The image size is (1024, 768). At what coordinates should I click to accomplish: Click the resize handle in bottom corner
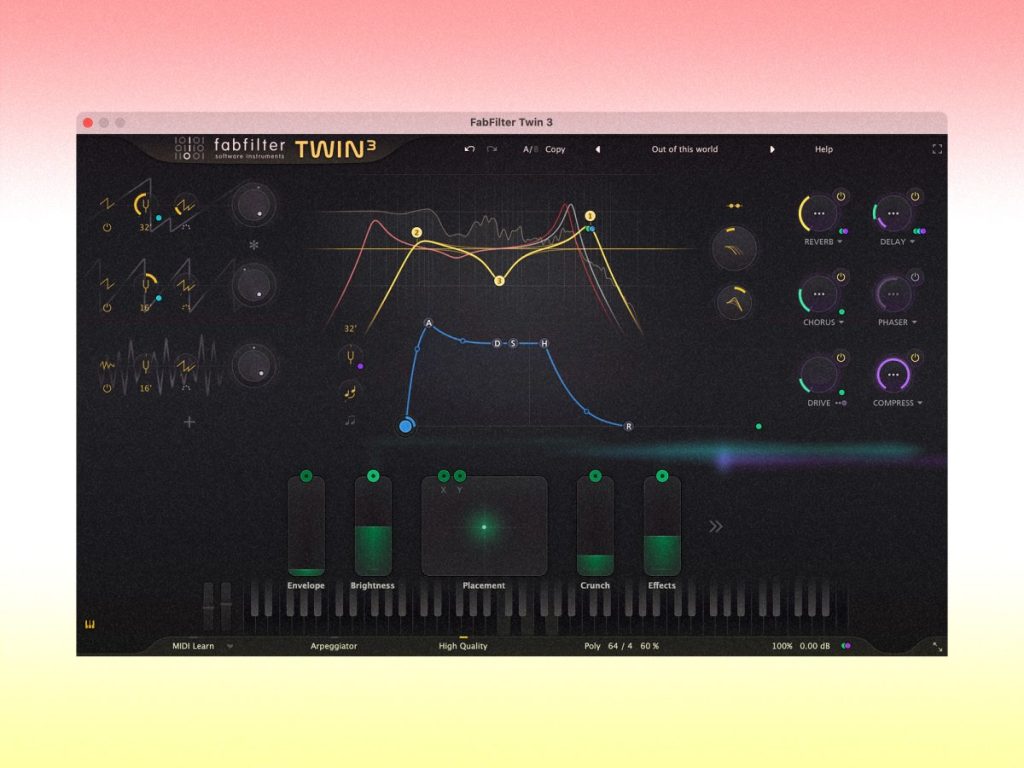click(x=937, y=647)
